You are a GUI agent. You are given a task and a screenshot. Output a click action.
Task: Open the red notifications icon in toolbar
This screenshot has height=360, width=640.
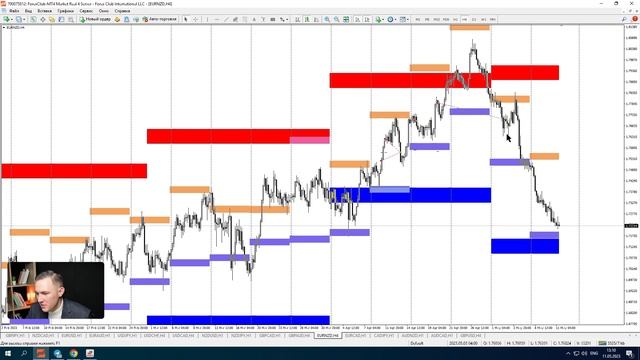point(635,19)
